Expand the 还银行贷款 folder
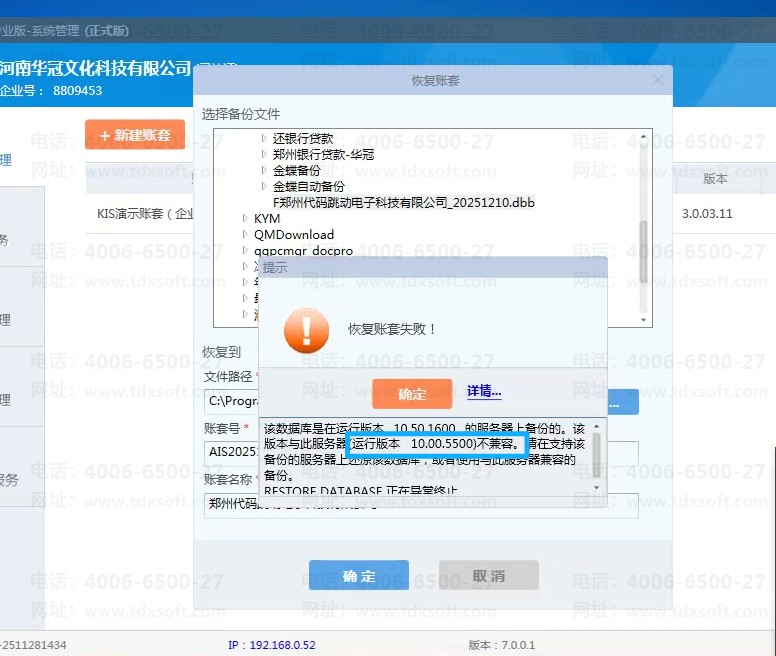Screen dimensions: 776x656 pos(264,139)
